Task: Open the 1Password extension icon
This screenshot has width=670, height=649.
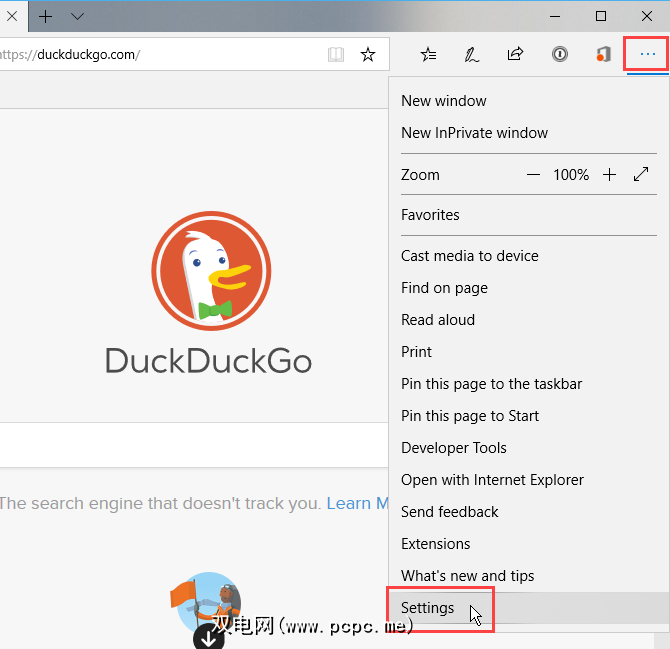Action: [x=559, y=55]
